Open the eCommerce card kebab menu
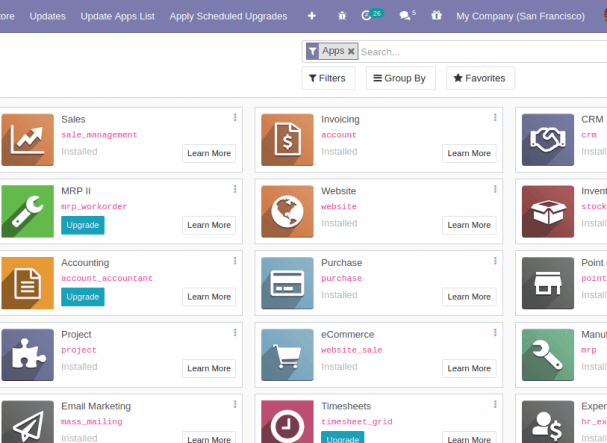The image size is (607, 443). (495, 332)
